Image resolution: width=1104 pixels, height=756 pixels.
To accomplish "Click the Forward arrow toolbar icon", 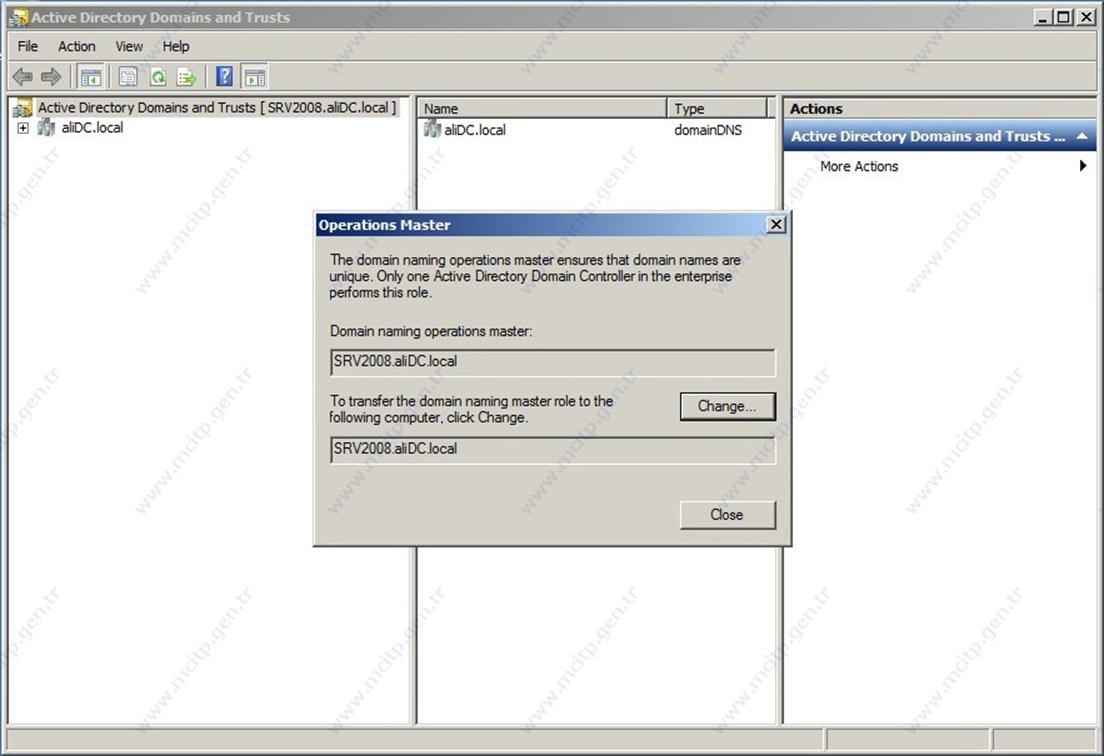I will click(x=51, y=77).
